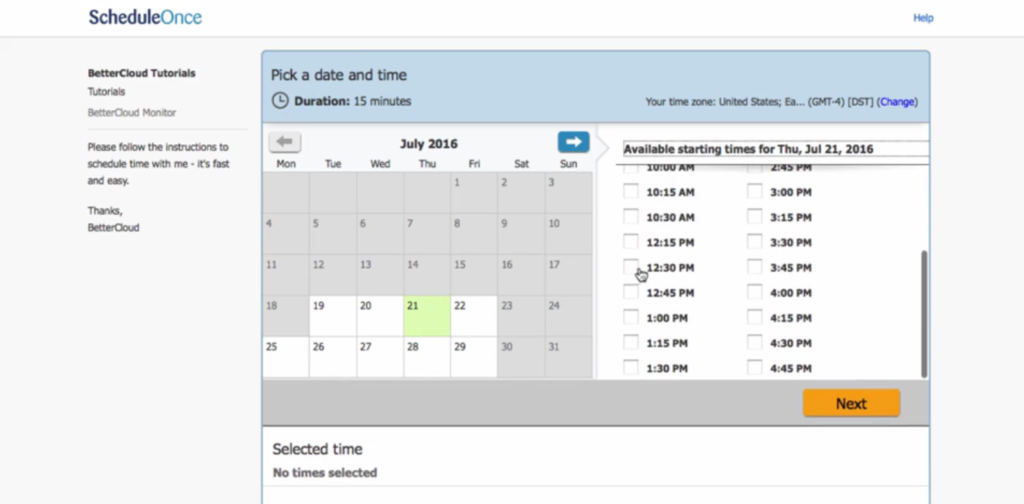Image resolution: width=1024 pixels, height=504 pixels.
Task: Select July 19 on the calendar
Action: [x=333, y=316]
